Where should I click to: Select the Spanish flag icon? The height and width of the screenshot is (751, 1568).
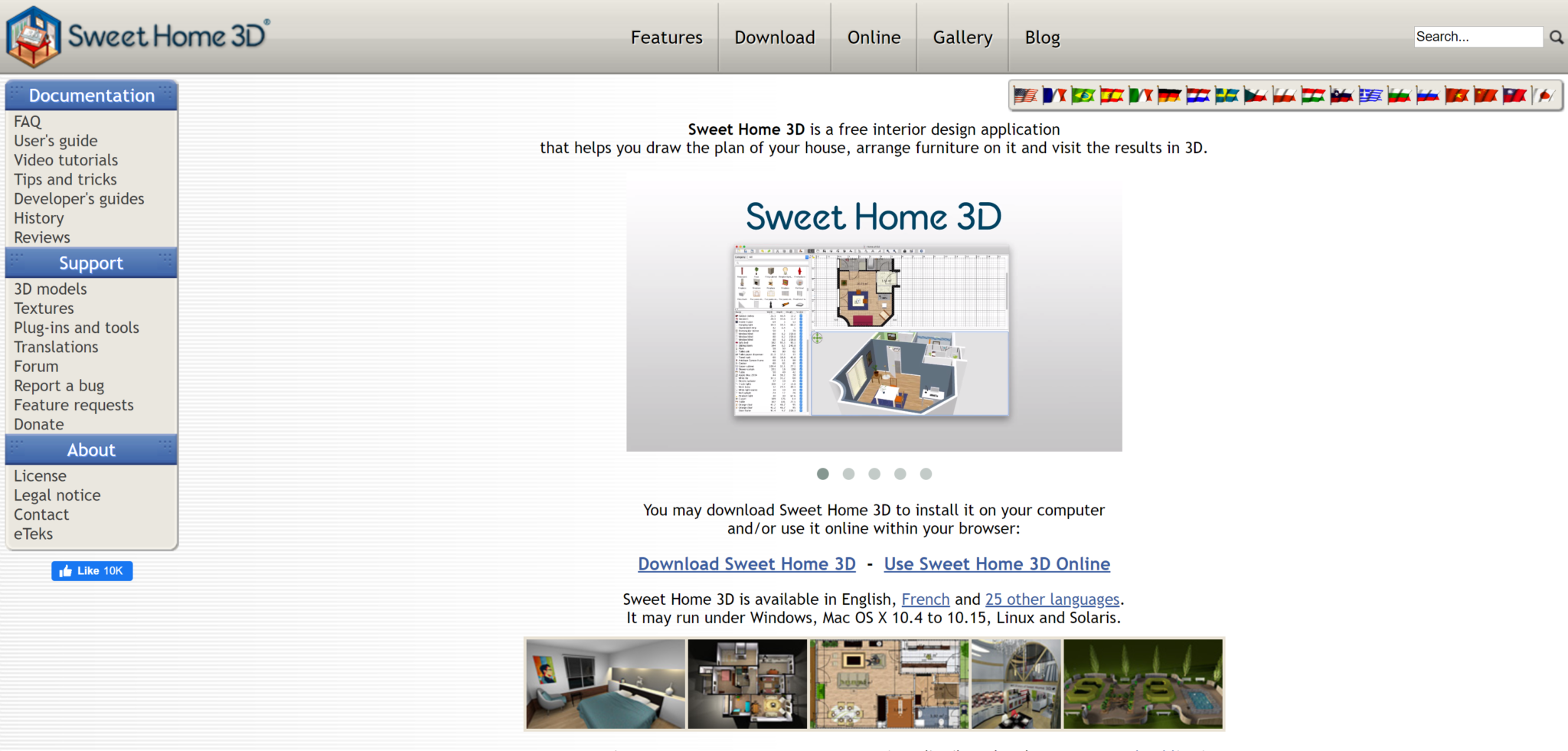1112,96
